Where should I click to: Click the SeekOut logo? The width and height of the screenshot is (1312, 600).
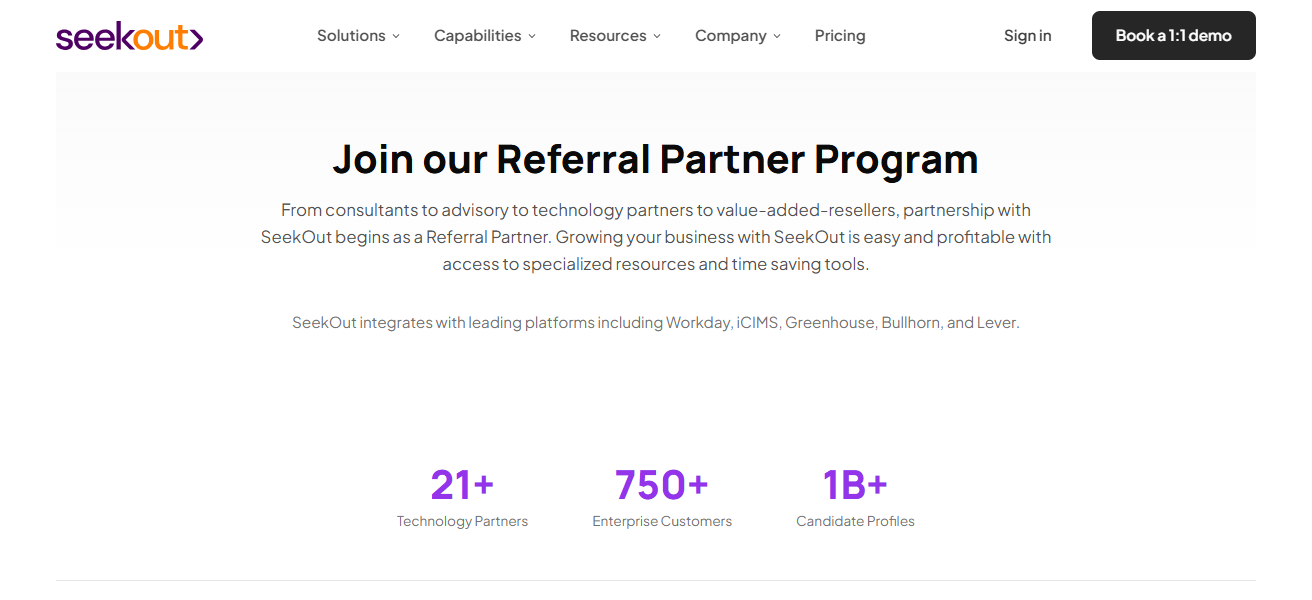click(x=130, y=37)
